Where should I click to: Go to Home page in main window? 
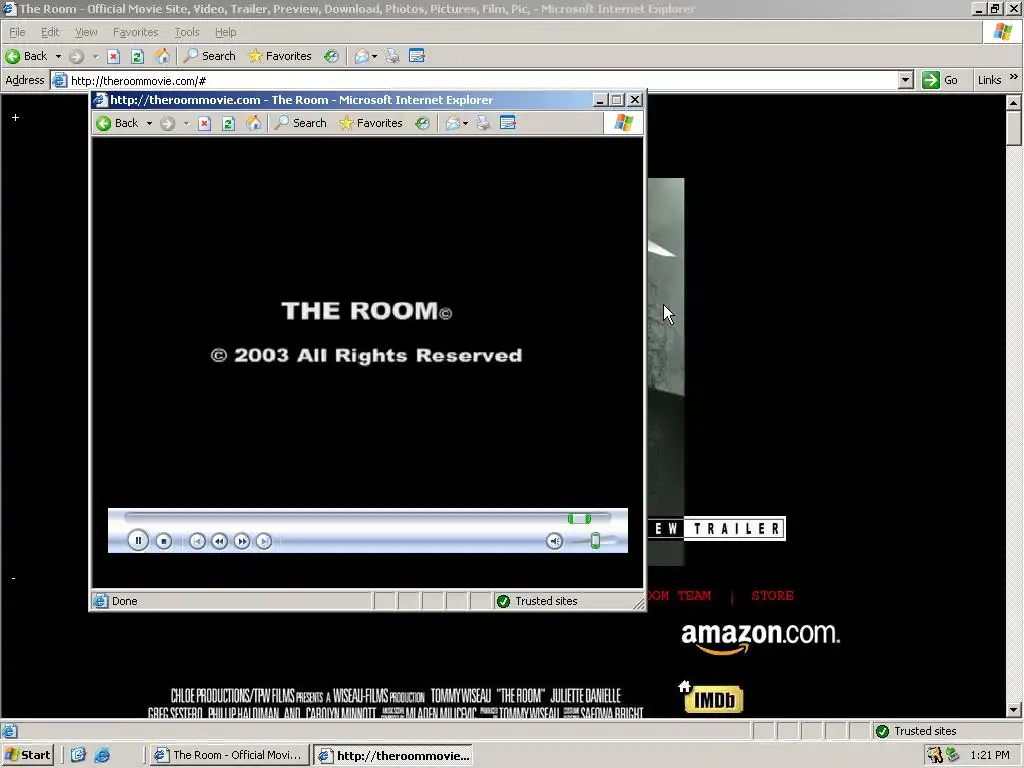click(x=161, y=56)
